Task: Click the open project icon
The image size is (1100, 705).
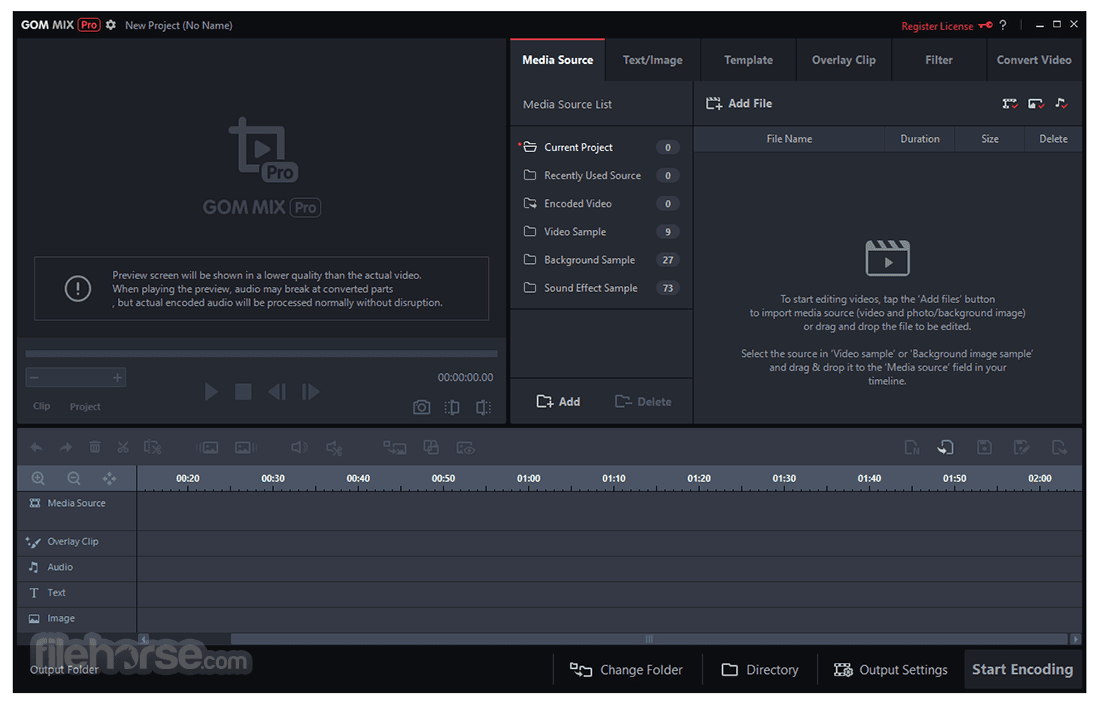Action: pos(946,448)
